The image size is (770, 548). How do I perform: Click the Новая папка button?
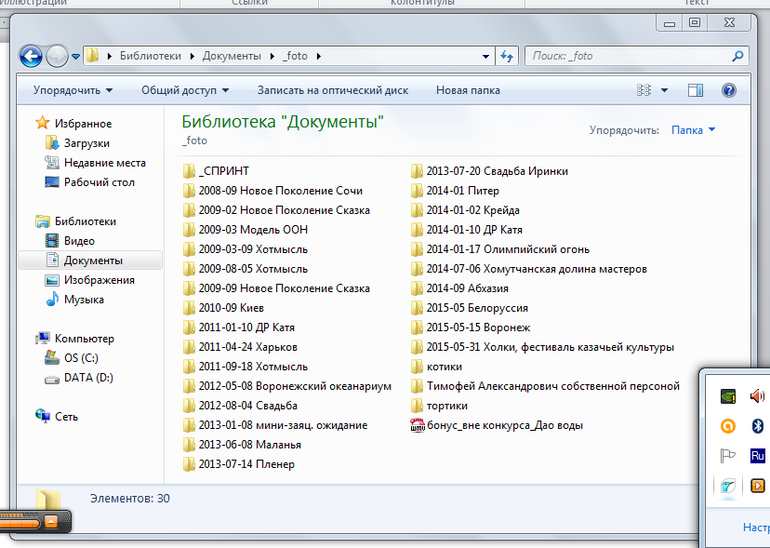(x=467, y=90)
